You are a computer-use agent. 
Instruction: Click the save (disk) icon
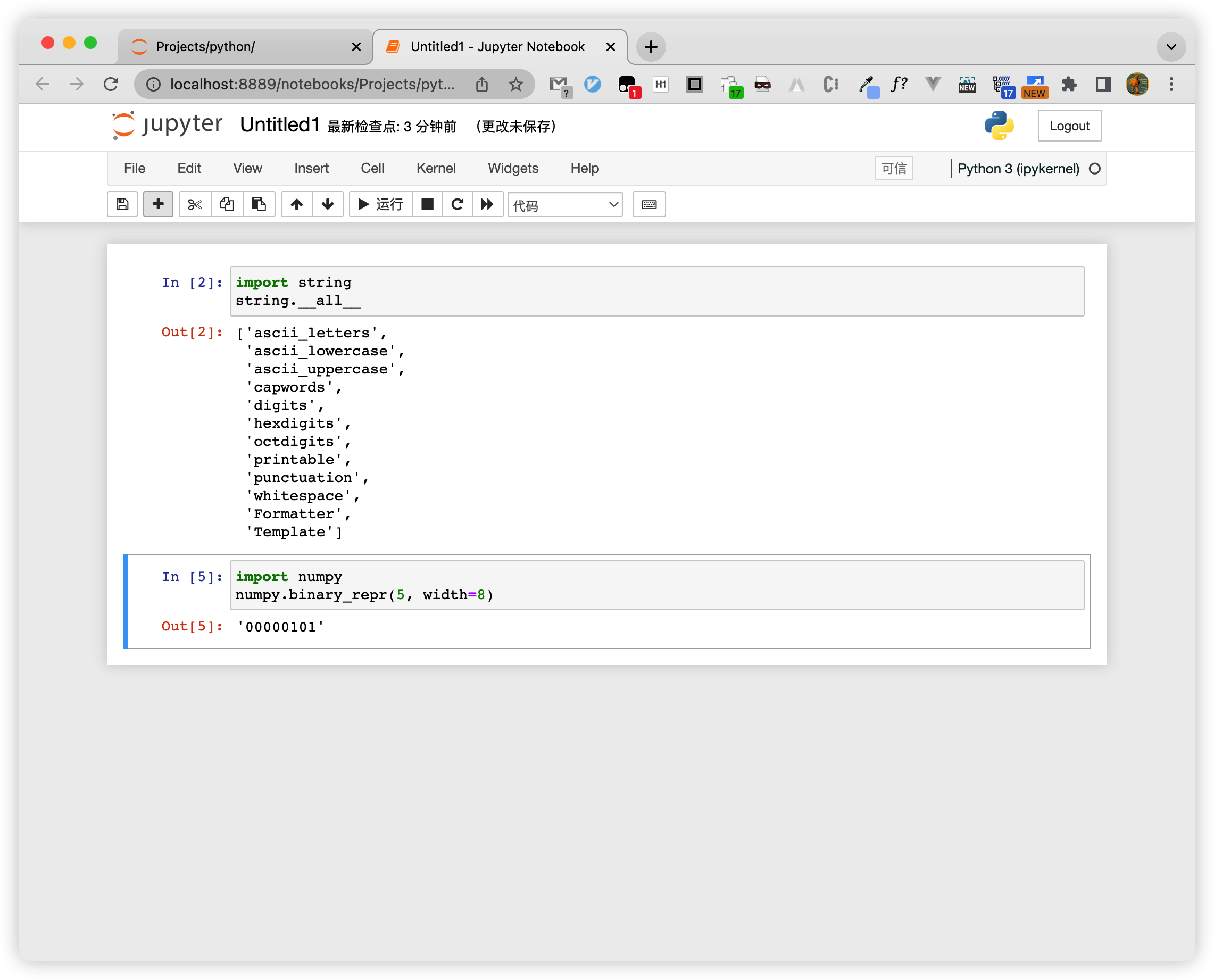pos(122,205)
